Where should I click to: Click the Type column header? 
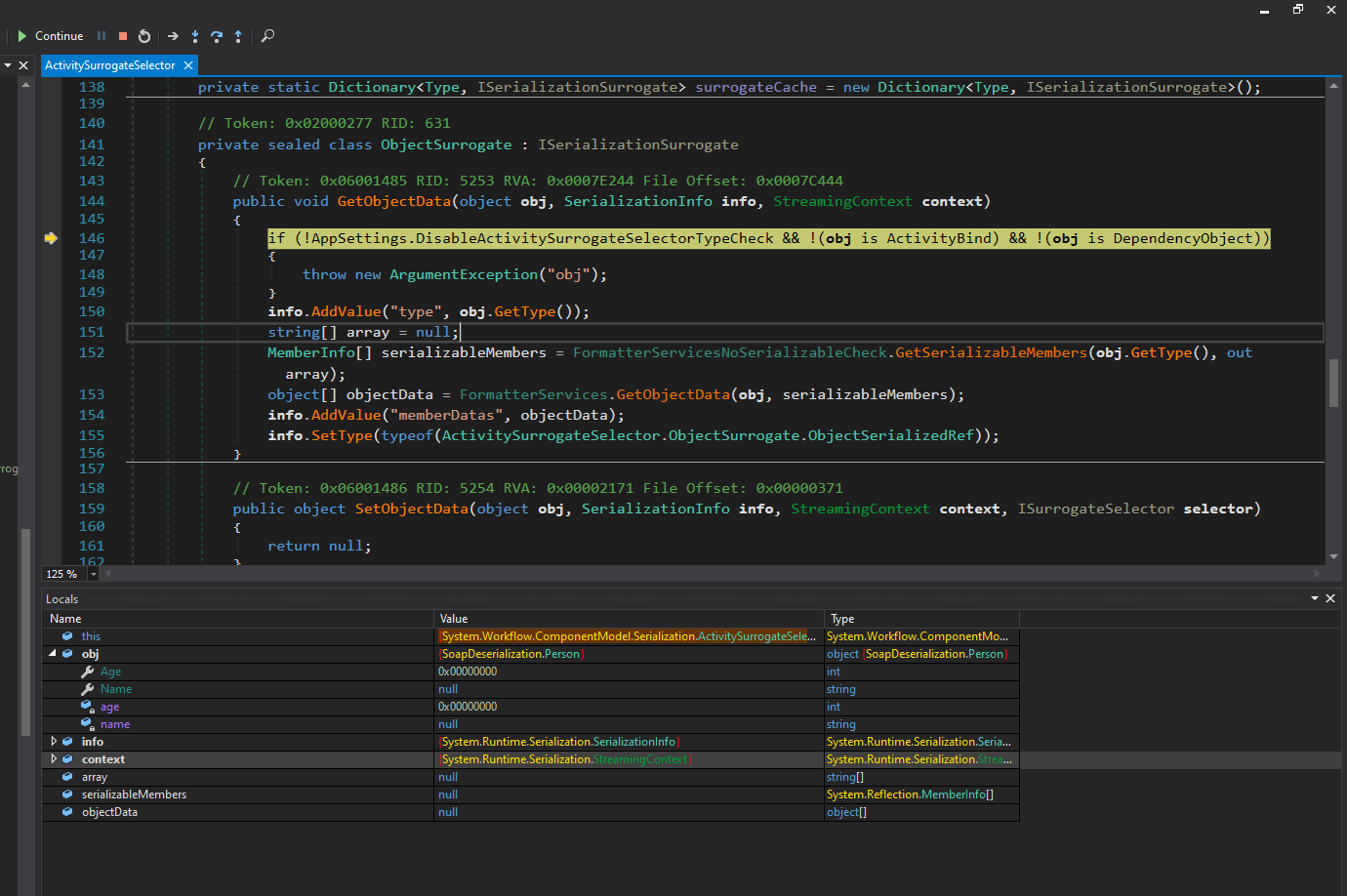point(922,619)
